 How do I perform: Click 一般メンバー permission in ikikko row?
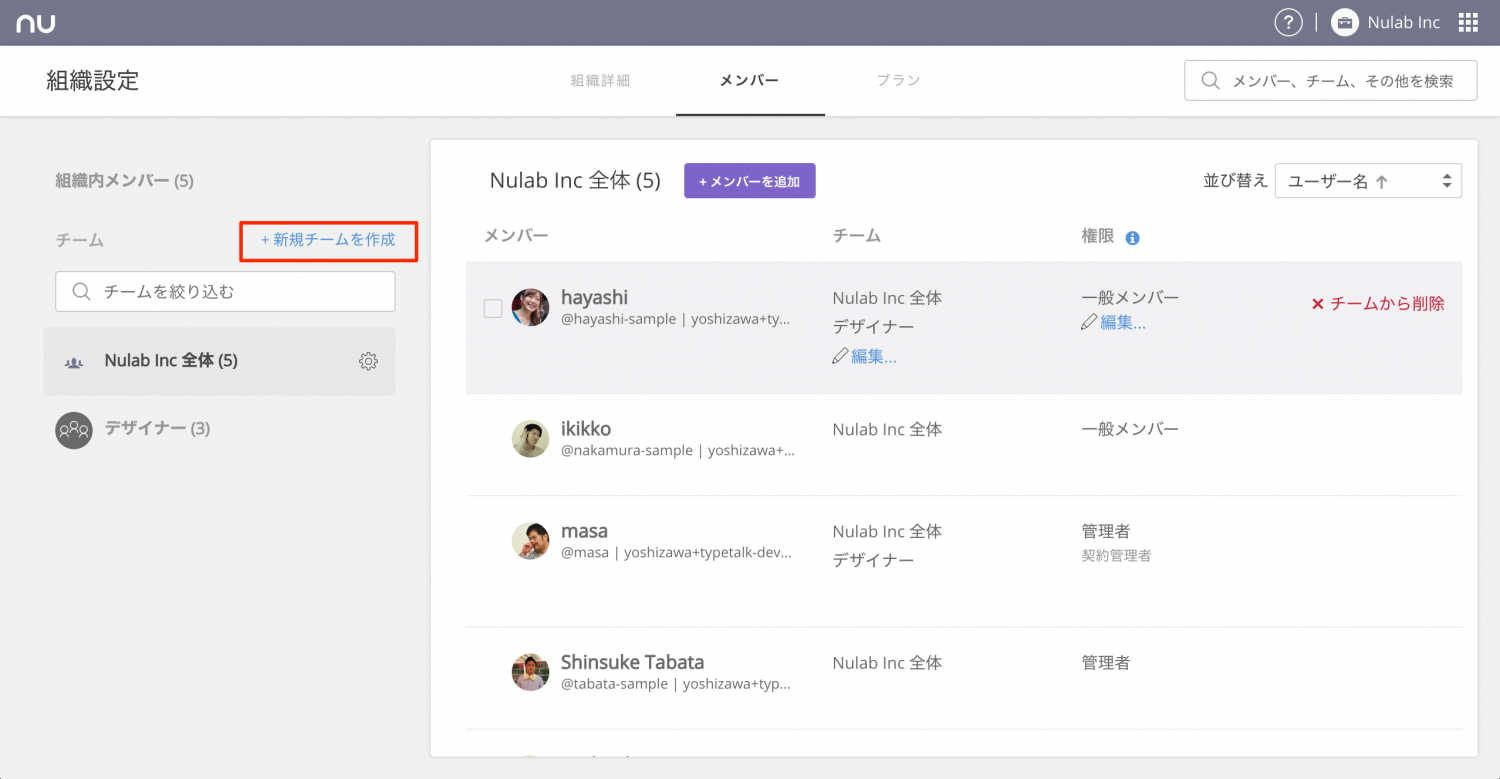click(1130, 429)
